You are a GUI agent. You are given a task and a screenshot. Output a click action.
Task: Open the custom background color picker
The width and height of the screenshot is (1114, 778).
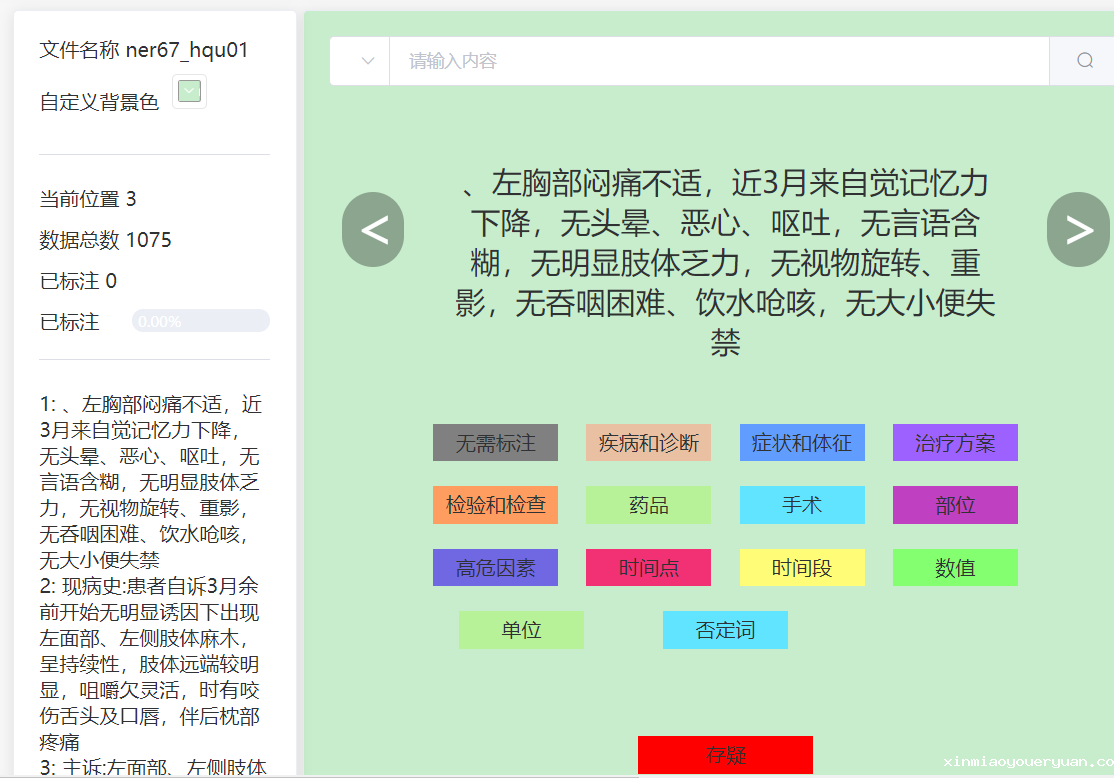(189, 92)
